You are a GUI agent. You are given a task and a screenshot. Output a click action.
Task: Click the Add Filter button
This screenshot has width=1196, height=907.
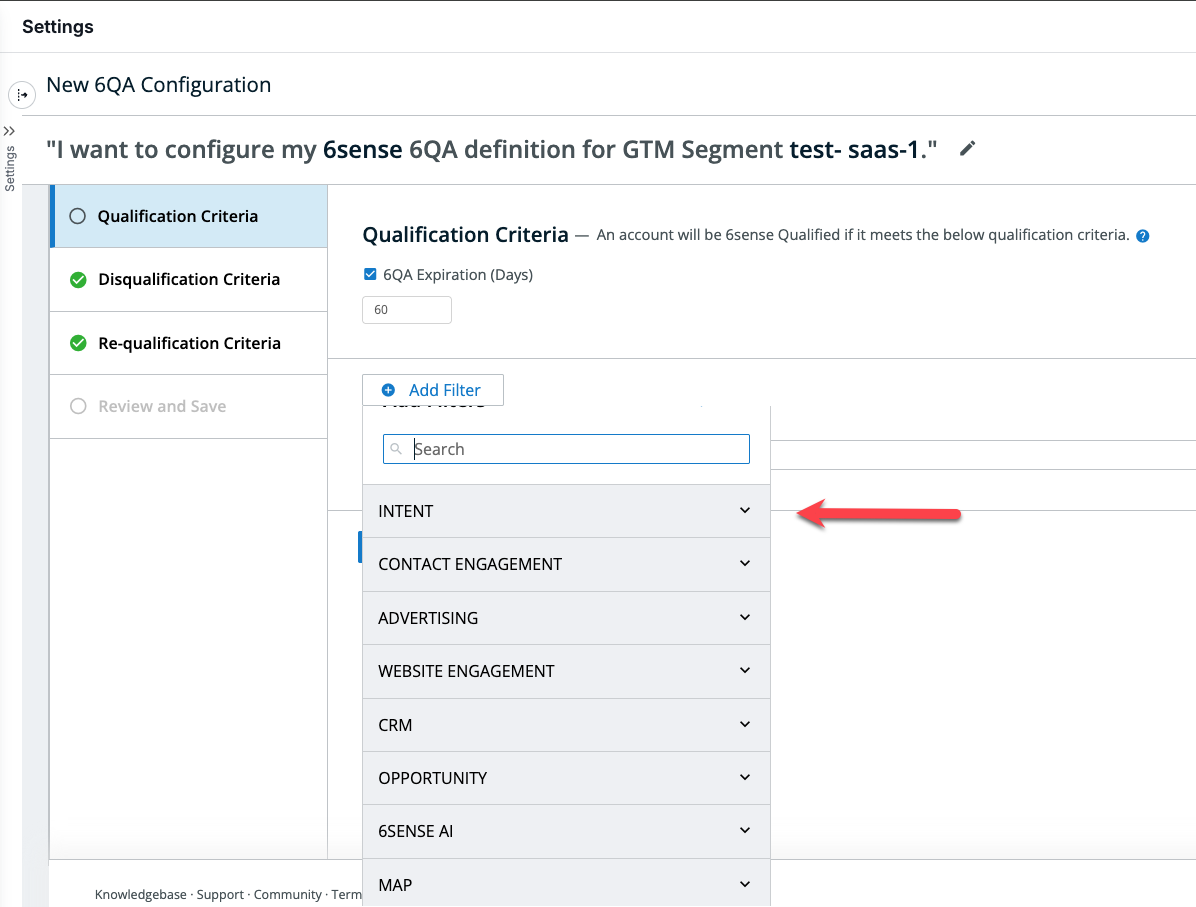(432, 390)
